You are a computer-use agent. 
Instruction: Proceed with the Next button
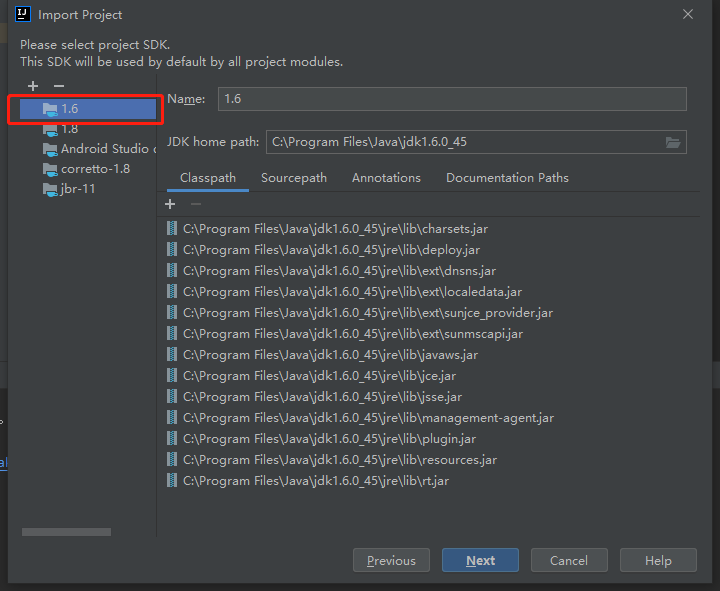pyautogui.click(x=480, y=560)
